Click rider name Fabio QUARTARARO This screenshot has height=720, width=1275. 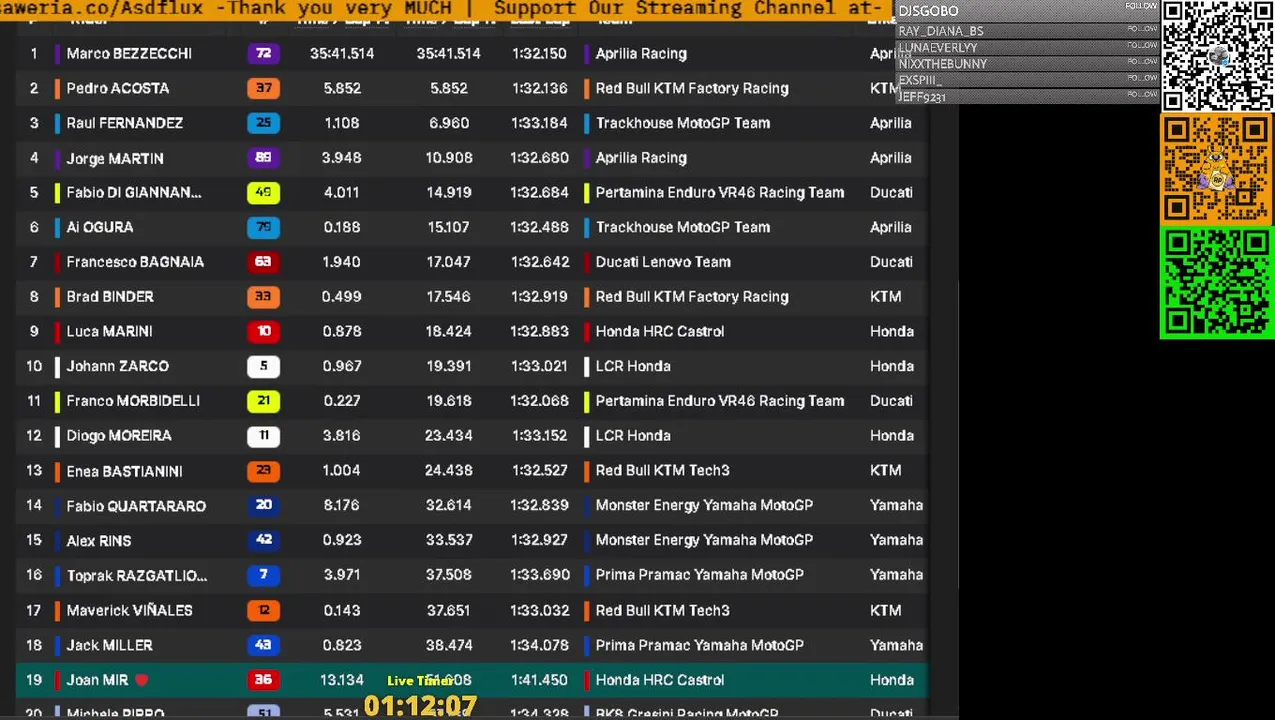click(x=136, y=506)
